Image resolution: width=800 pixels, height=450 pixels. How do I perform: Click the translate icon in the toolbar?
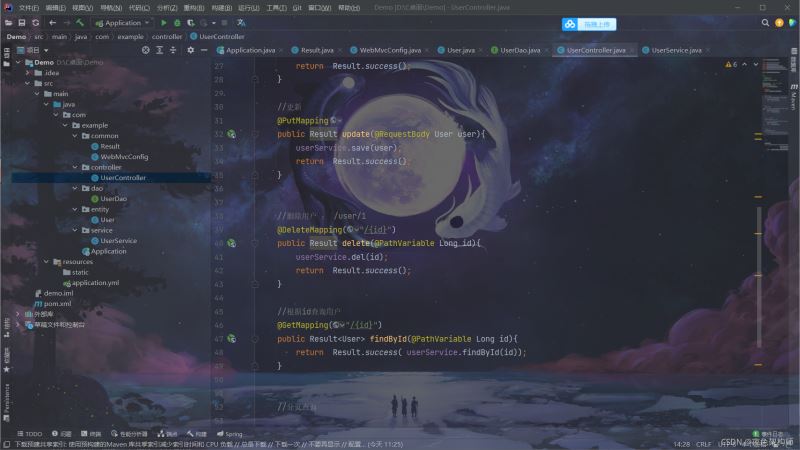point(241,23)
